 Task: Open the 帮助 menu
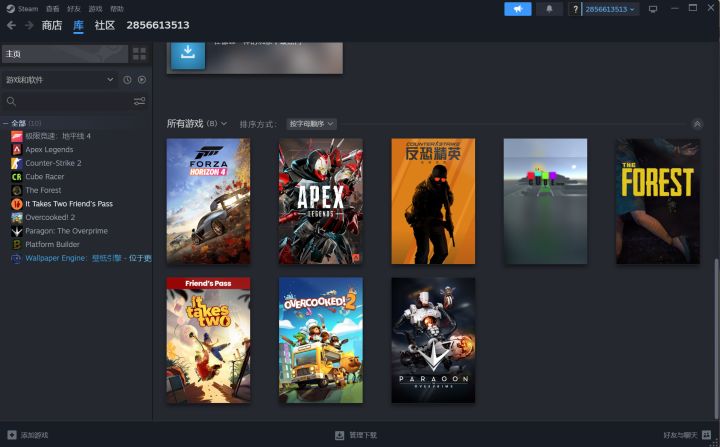117,9
